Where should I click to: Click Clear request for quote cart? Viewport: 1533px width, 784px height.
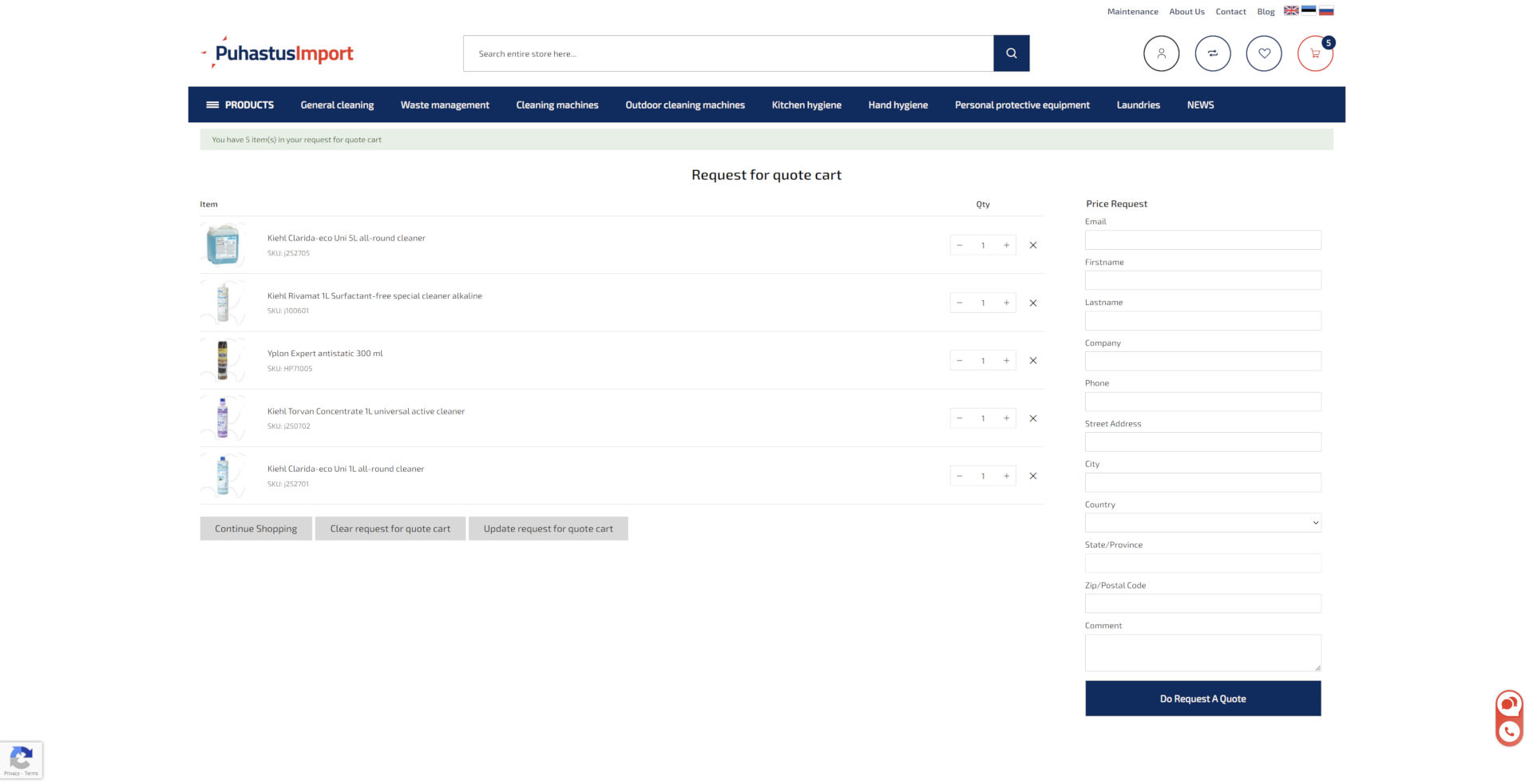point(390,529)
